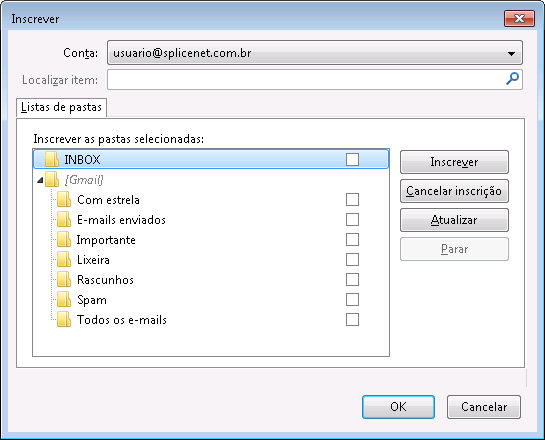Open the Conta account dropdown
Screen dimensions: 545x440
[x=315, y=53]
